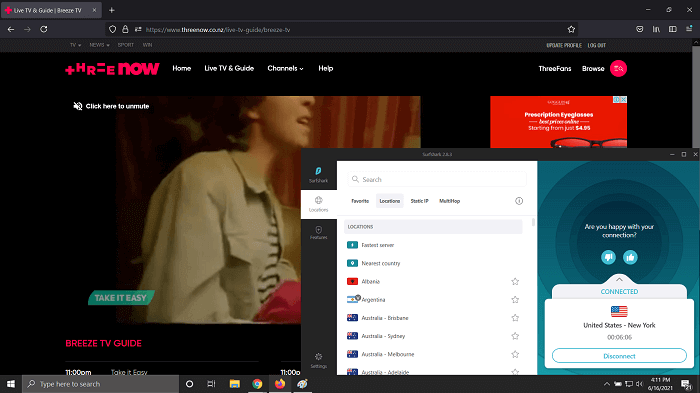Click the WIN link in top bar

147,45
